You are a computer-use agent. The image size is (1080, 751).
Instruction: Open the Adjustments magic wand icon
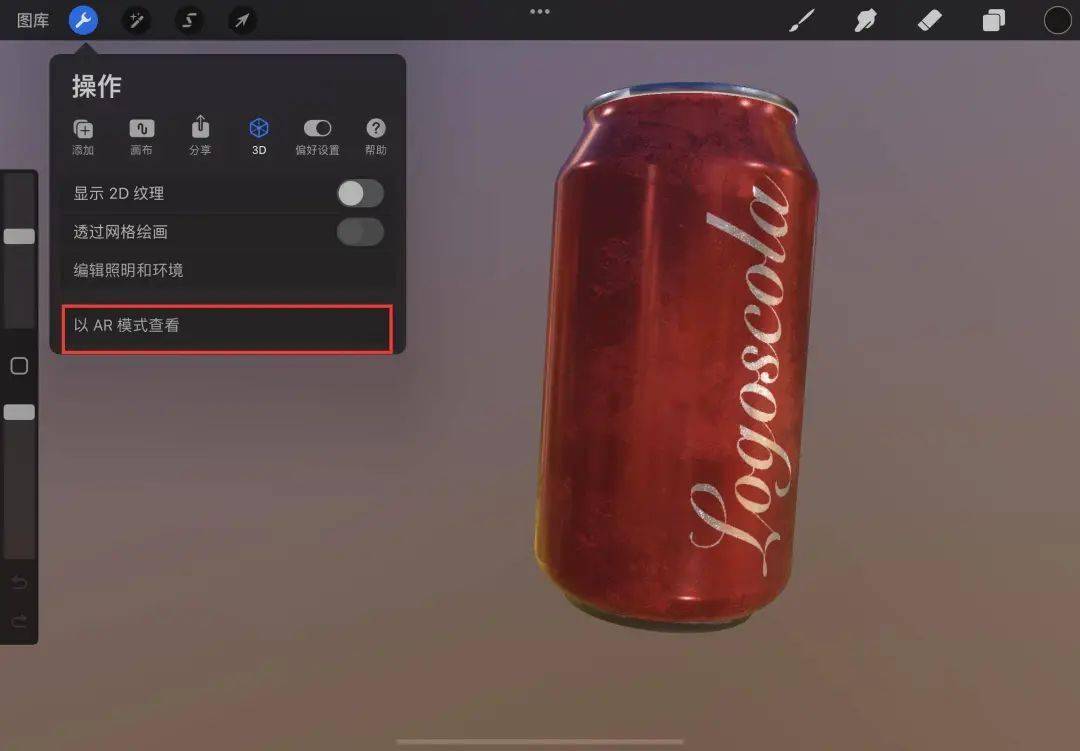click(x=136, y=20)
